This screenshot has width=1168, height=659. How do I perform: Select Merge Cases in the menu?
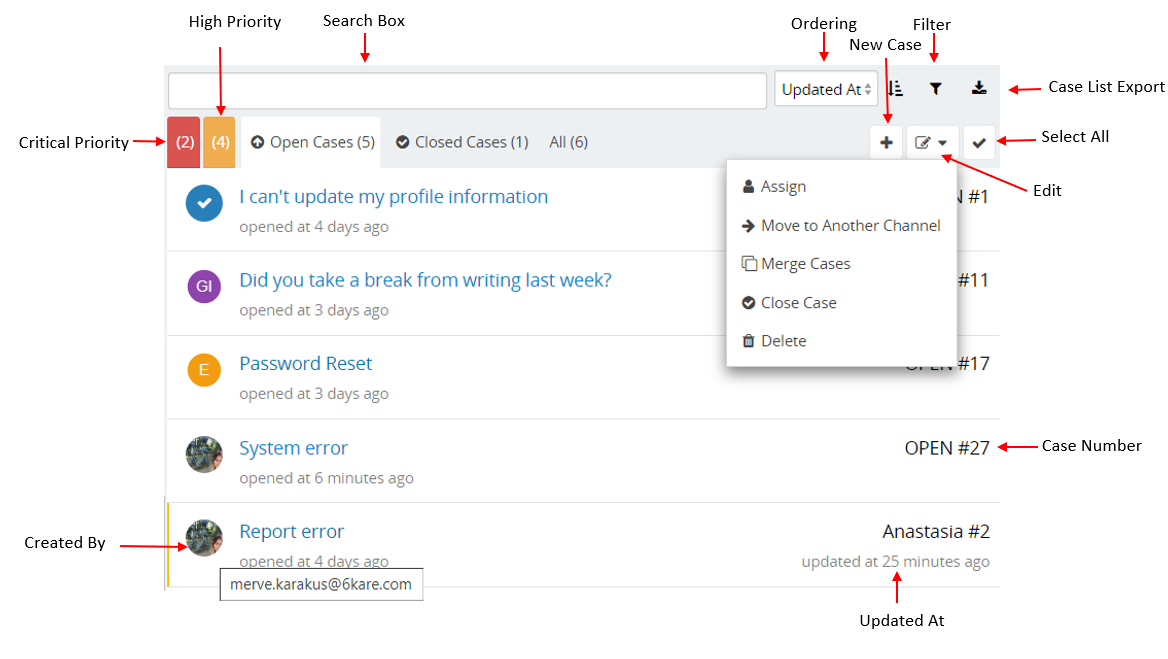point(805,264)
